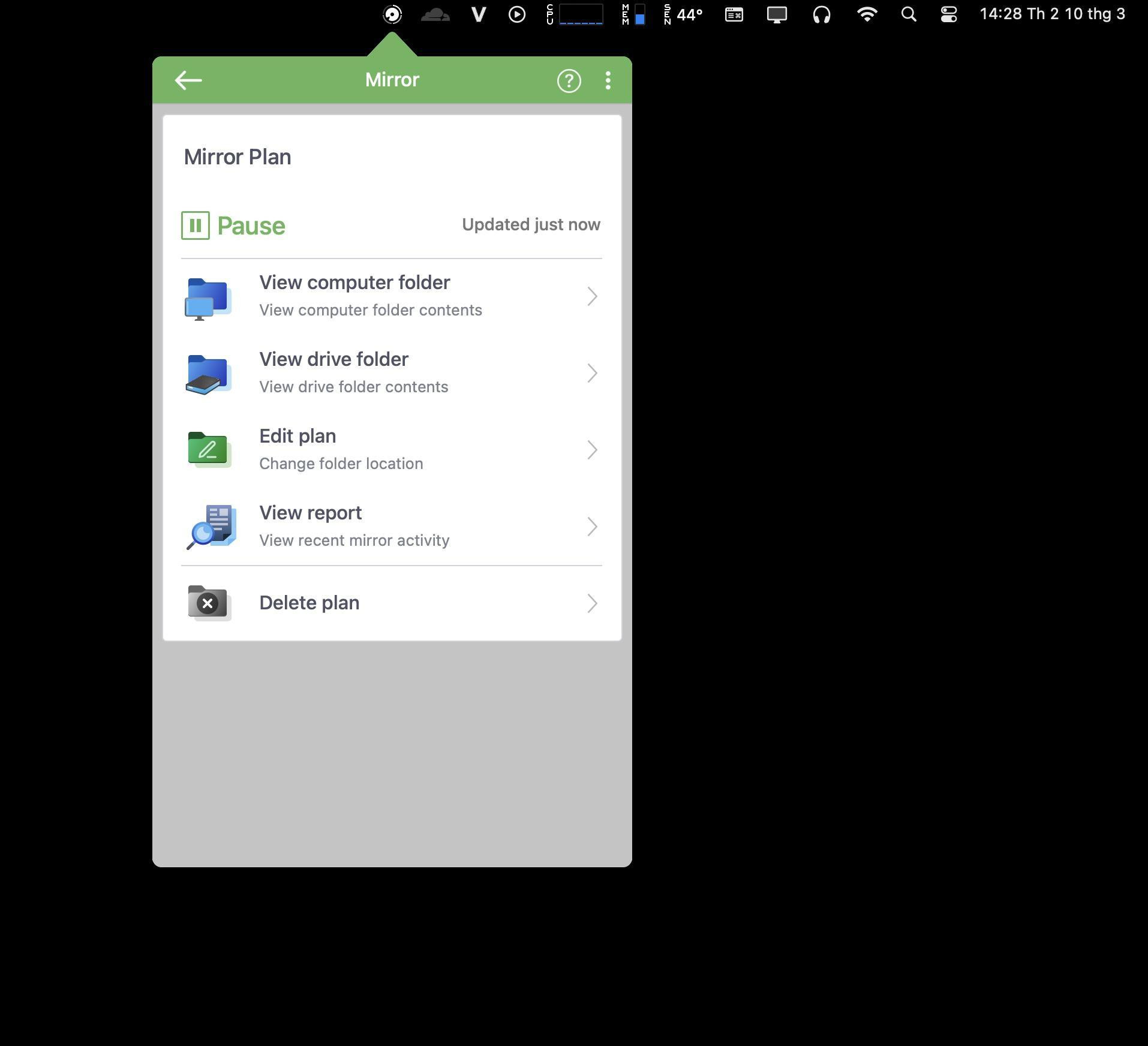Expand chevron for View computer folder

click(592, 296)
